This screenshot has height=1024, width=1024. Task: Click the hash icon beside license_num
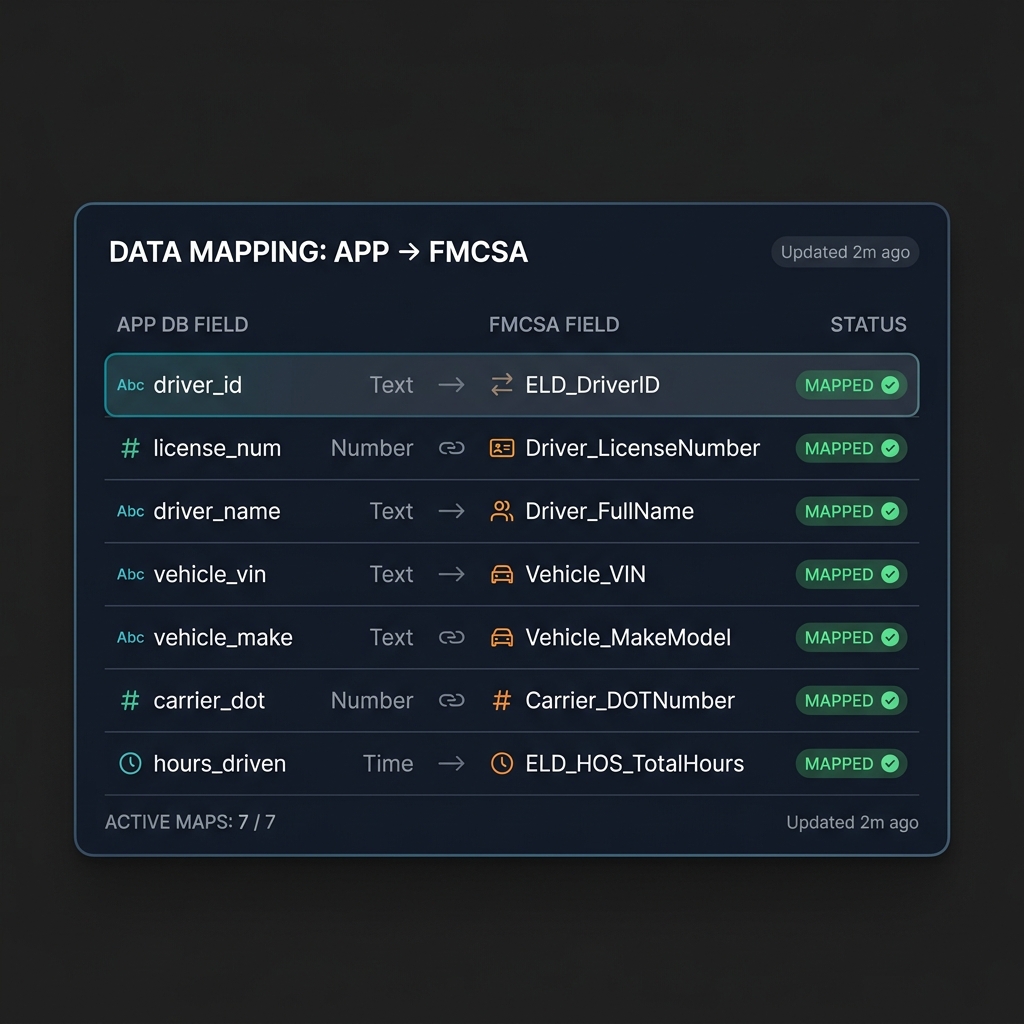[131, 448]
